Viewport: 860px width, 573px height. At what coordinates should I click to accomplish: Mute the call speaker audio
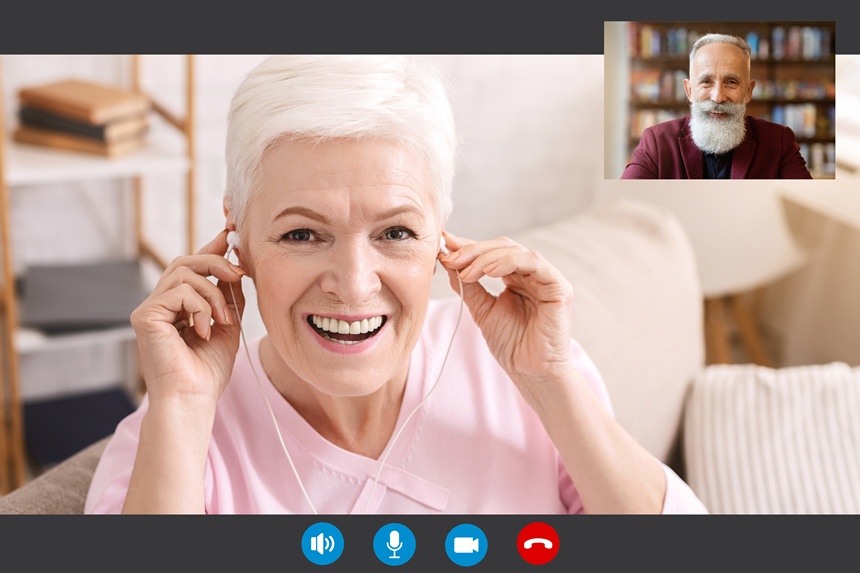click(322, 544)
